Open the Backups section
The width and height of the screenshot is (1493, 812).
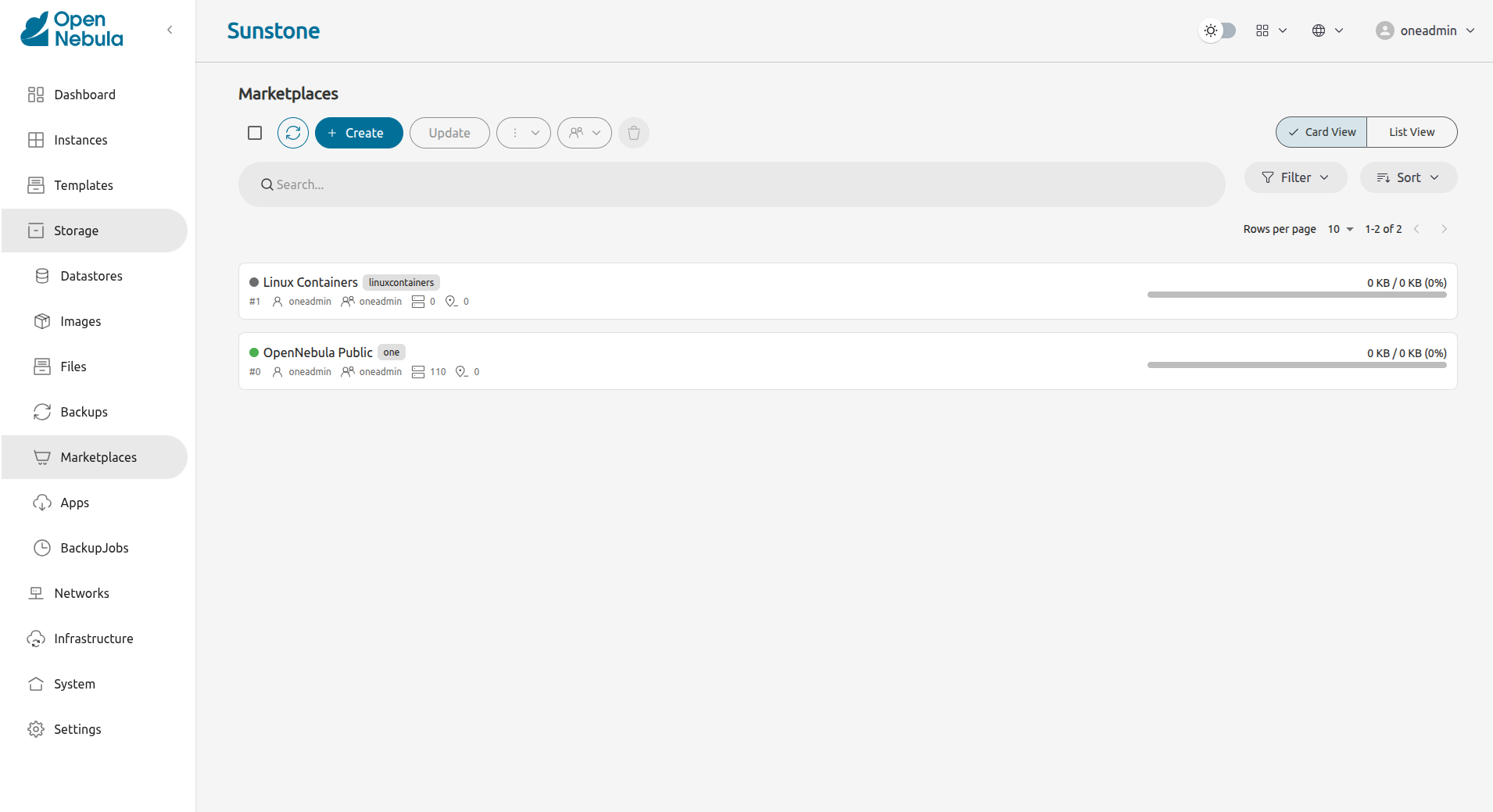(84, 411)
